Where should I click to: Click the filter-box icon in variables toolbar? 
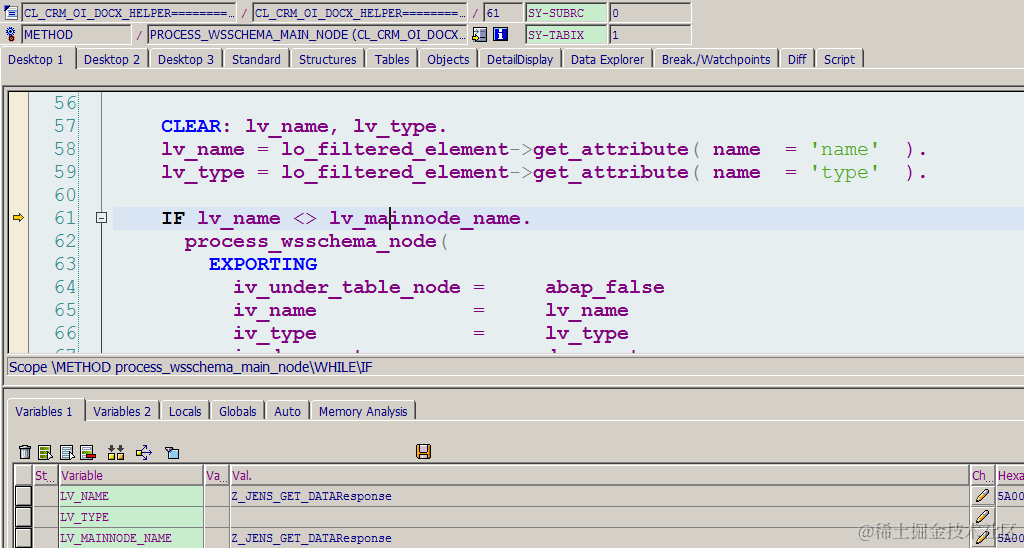coord(172,452)
